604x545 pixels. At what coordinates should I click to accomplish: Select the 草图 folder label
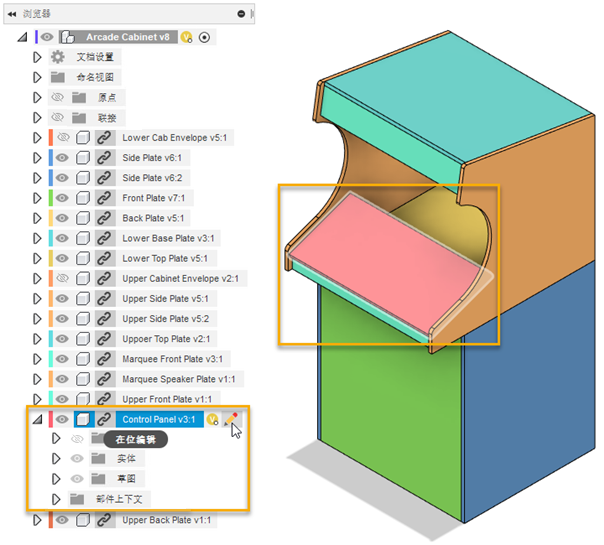[x=126, y=479]
